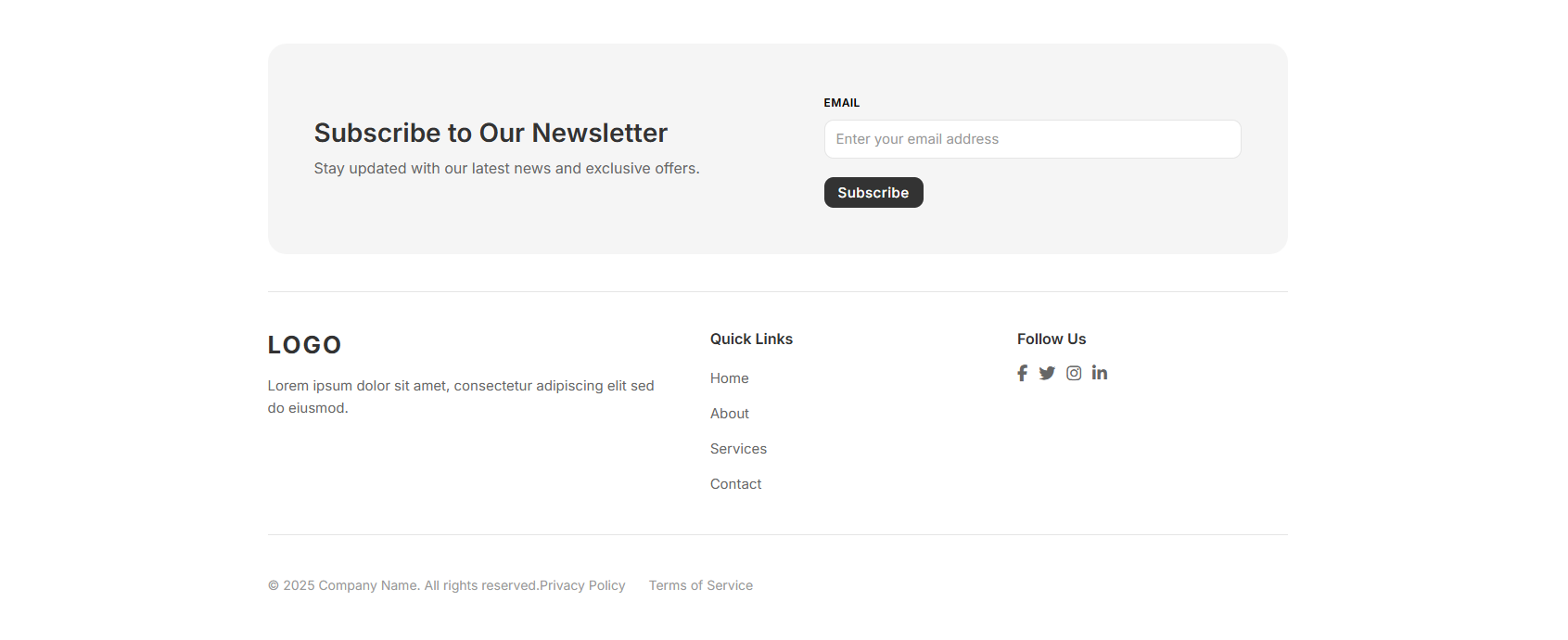Focus the email address input field
Screen dimensions: 1568x640
[1032, 139]
